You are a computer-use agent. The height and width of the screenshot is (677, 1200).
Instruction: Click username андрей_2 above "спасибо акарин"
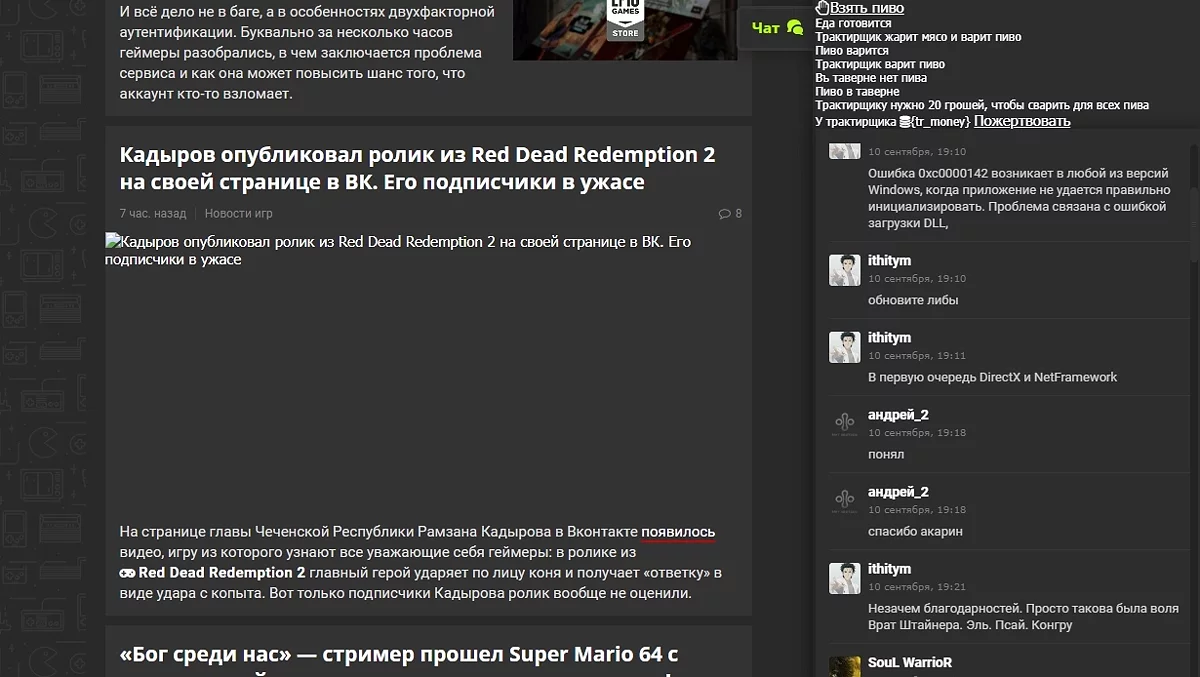(x=898, y=492)
